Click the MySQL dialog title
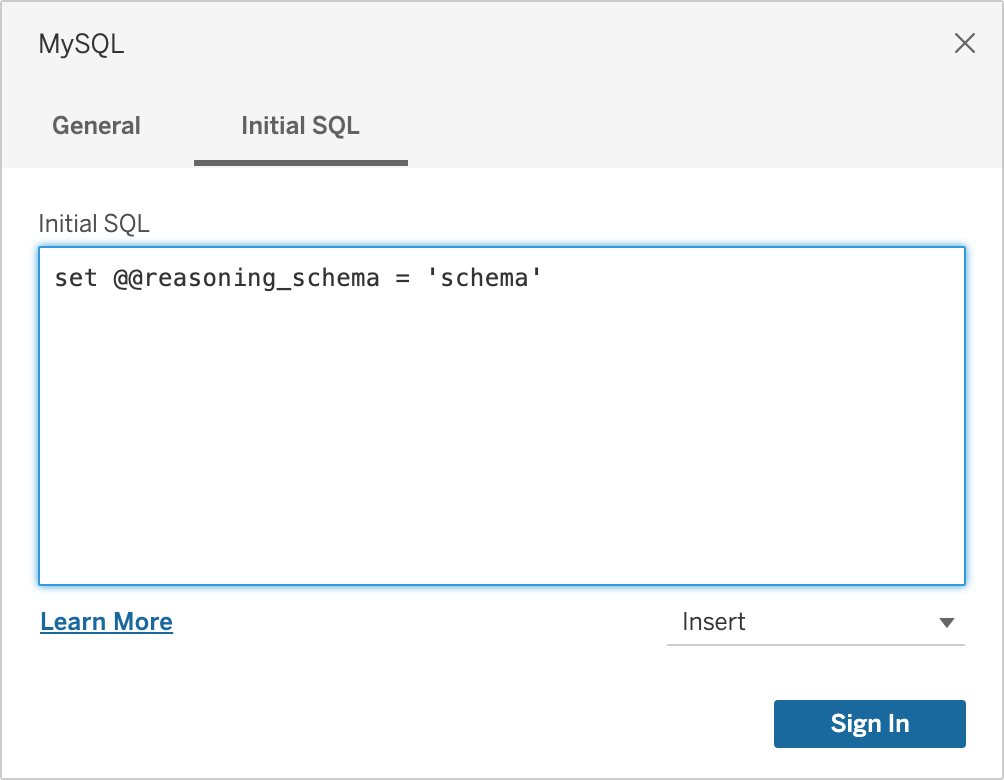Screen dimensions: 1004x780 point(81,44)
